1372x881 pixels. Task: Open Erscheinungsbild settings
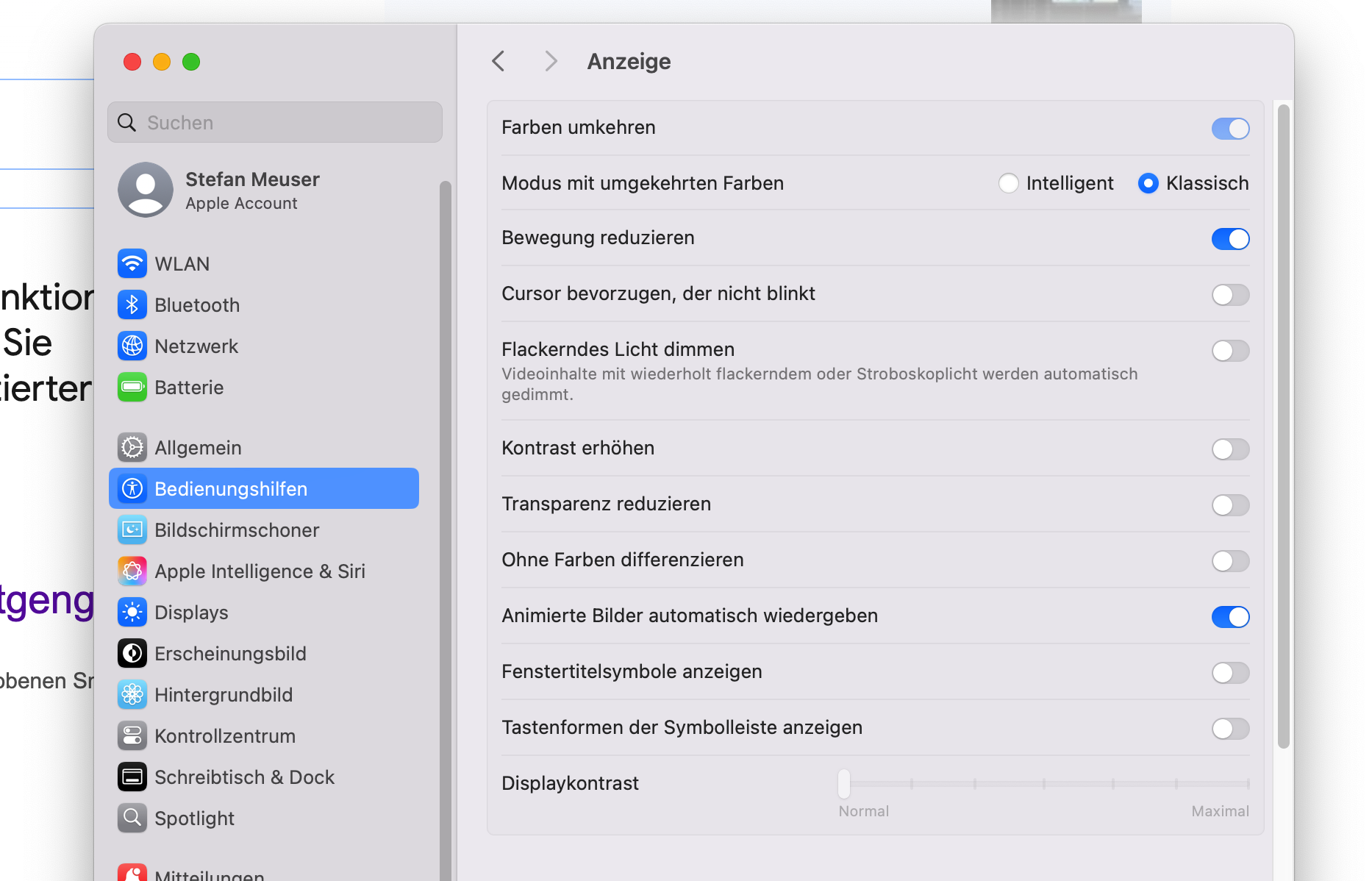click(264, 653)
